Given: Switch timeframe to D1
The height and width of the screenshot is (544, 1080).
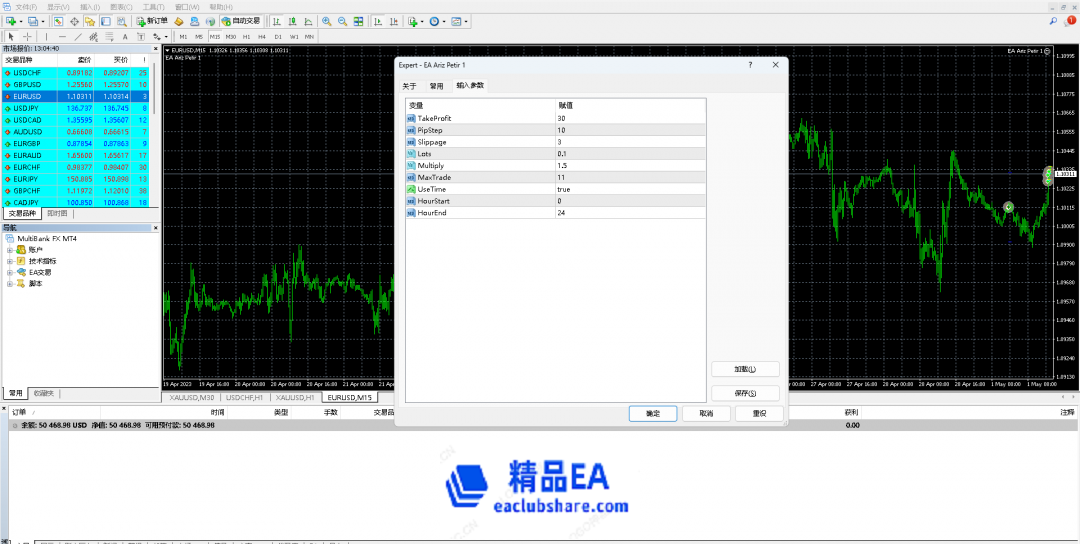Looking at the screenshot, I should tap(278, 36).
